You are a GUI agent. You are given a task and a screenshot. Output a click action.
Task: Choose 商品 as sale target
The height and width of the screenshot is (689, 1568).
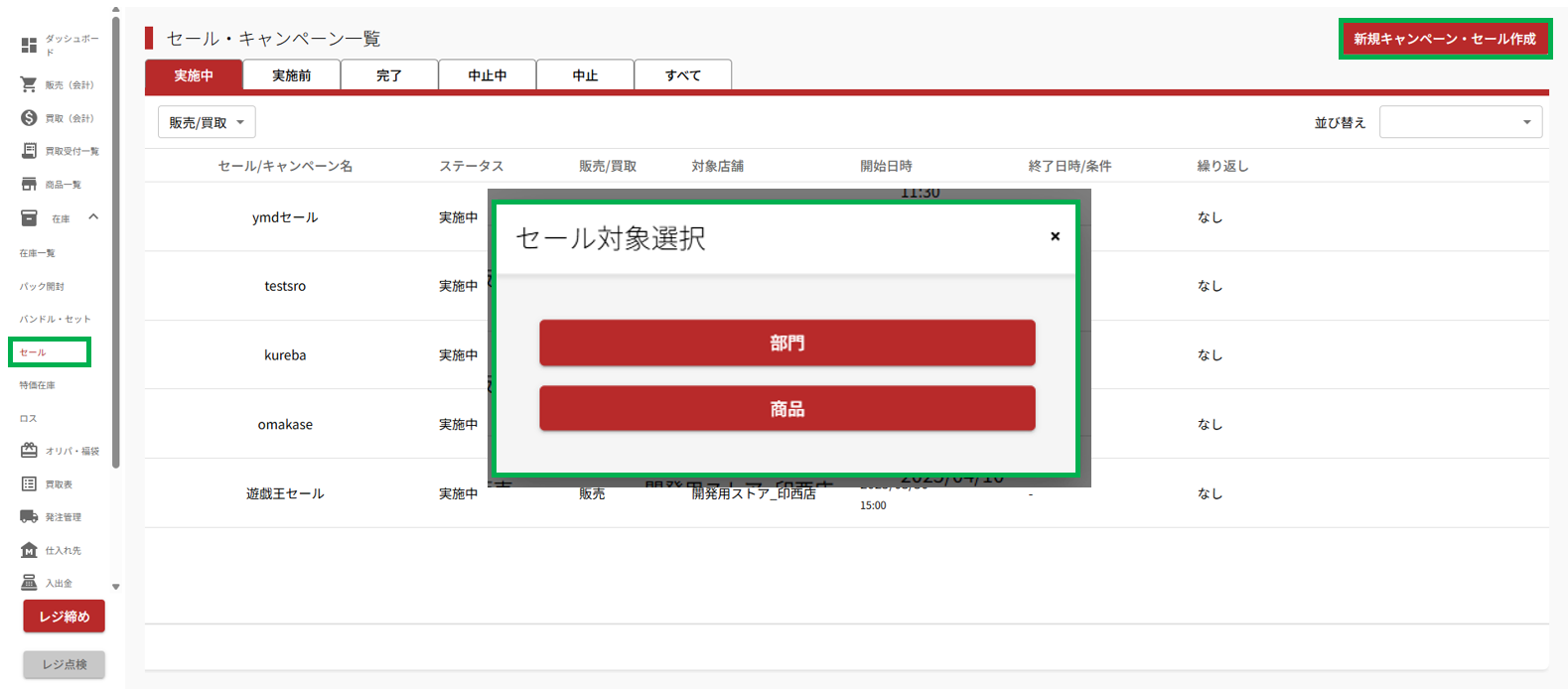(x=786, y=409)
